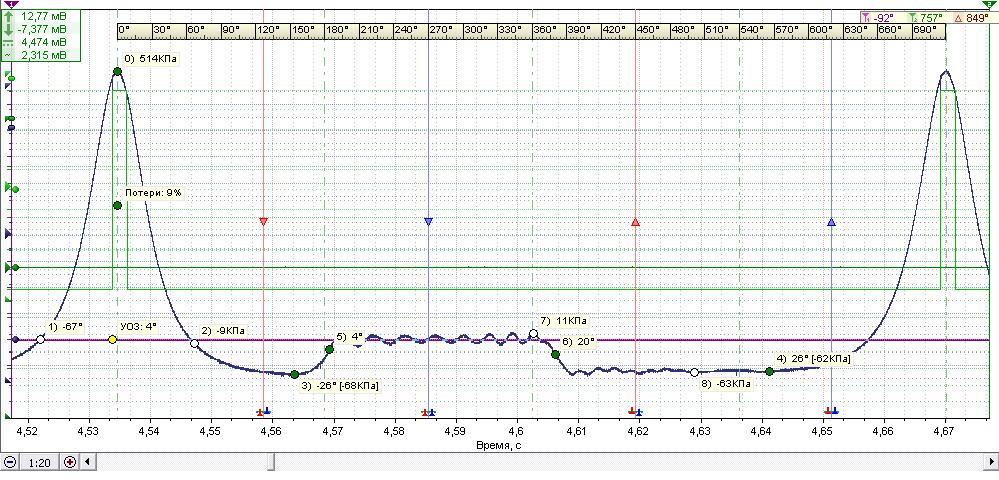Viewport: 999px width, 480px height.
Task: Click the small marker pair under the first red cursor
Action: (264, 412)
